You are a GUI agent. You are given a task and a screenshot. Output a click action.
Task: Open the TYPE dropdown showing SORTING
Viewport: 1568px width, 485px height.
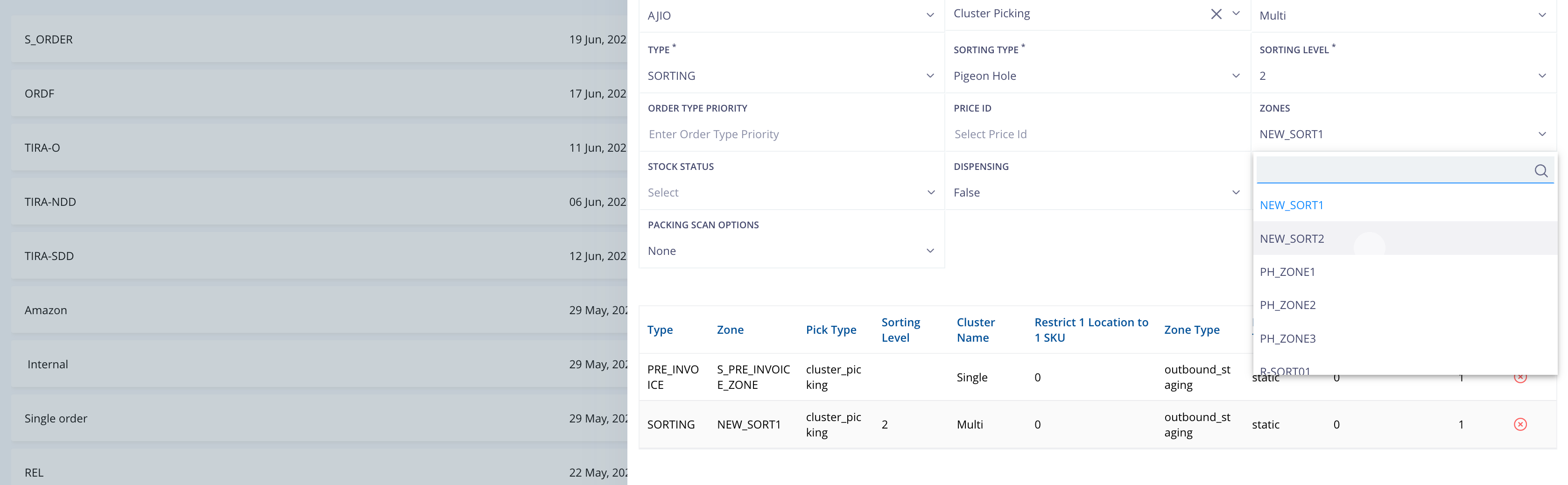[x=791, y=76]
